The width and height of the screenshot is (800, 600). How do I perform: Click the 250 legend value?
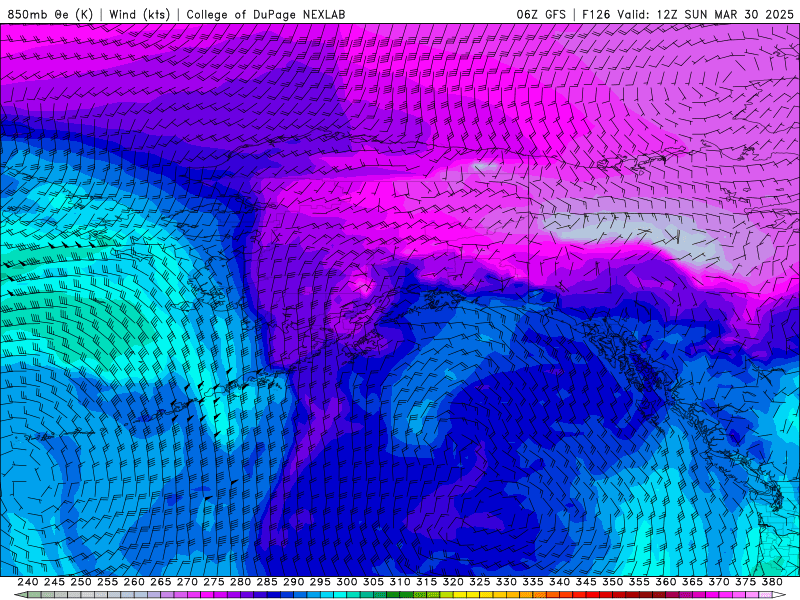click(81, 582)
